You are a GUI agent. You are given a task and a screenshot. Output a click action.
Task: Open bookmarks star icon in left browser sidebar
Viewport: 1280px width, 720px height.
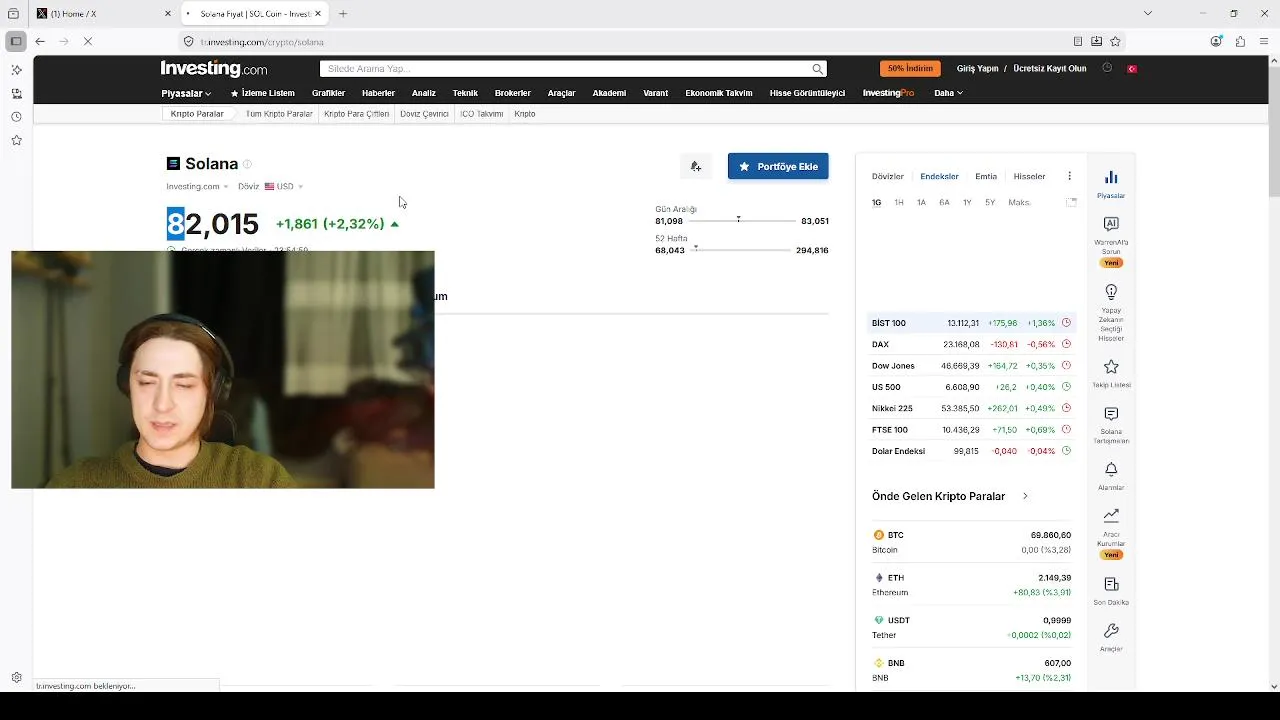[16, 141]
